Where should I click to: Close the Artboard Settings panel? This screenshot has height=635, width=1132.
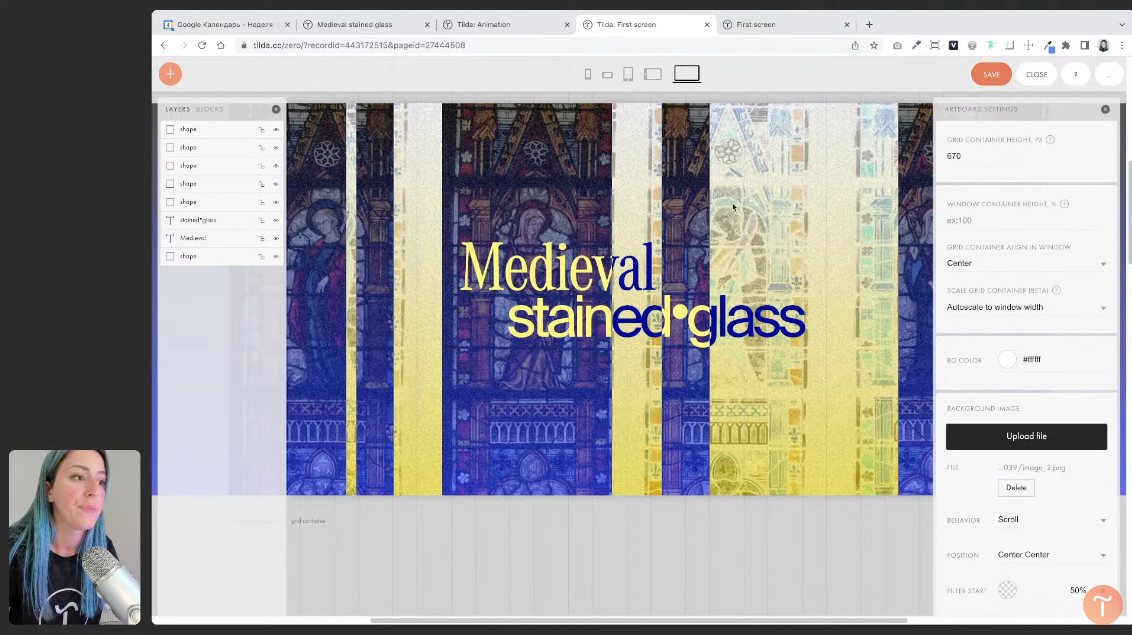tap(1105, 109)
